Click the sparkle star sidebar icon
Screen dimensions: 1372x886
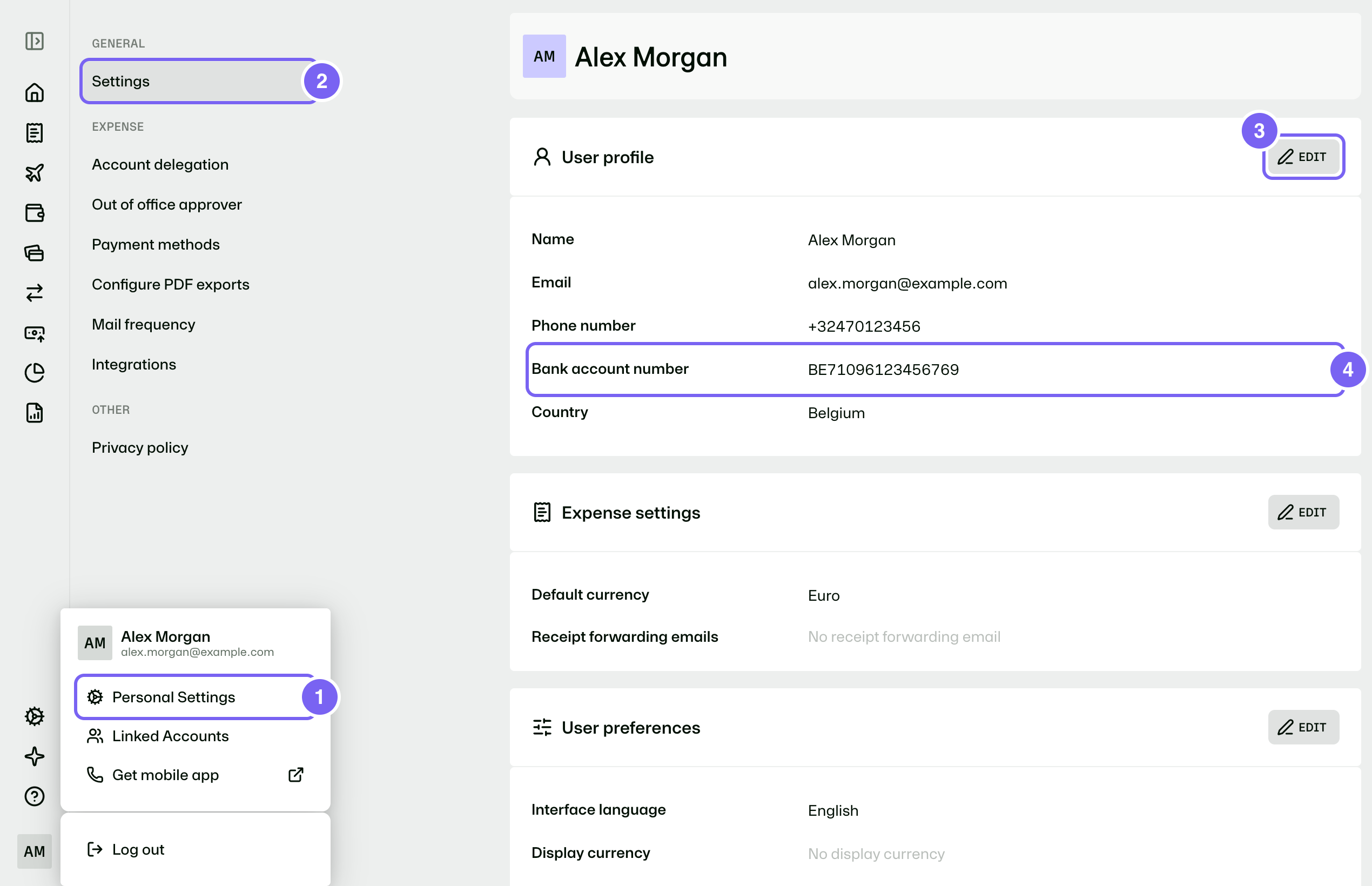point(35,756)
